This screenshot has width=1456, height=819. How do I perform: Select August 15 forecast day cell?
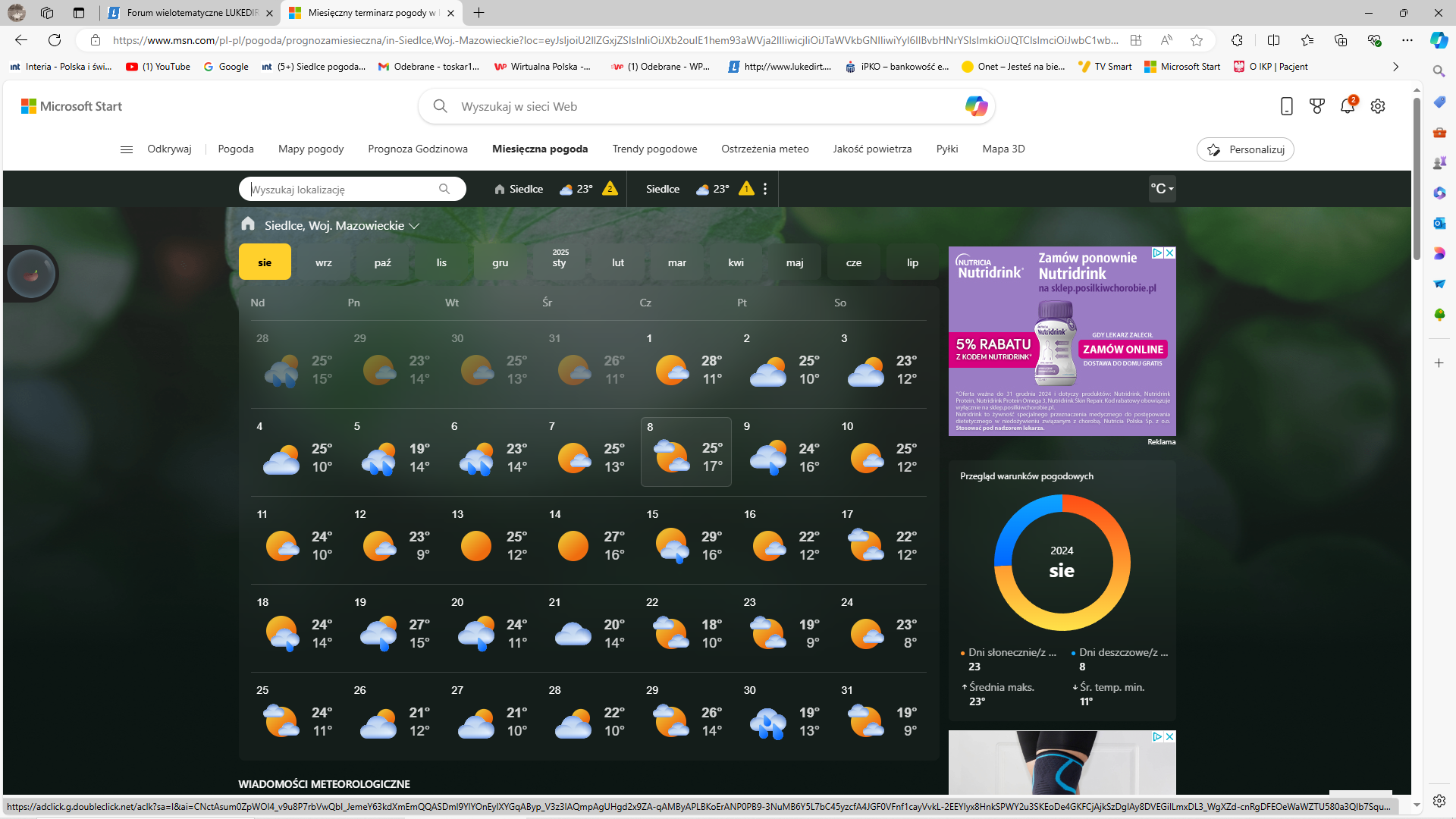tap(686, 540)
